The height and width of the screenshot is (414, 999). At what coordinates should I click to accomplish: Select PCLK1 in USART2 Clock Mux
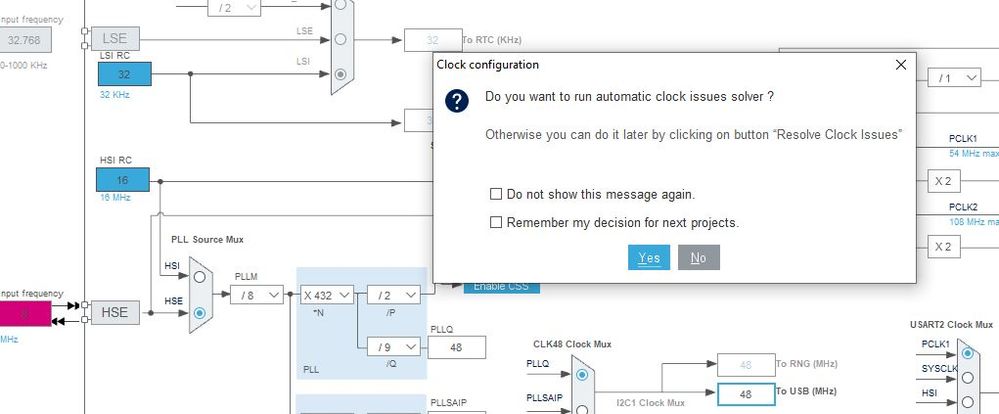[968, 353]
